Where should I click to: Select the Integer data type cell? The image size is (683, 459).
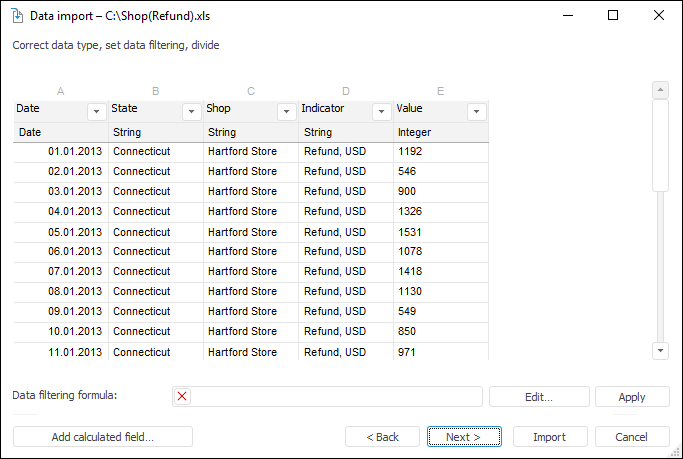[x=440, y=132]
